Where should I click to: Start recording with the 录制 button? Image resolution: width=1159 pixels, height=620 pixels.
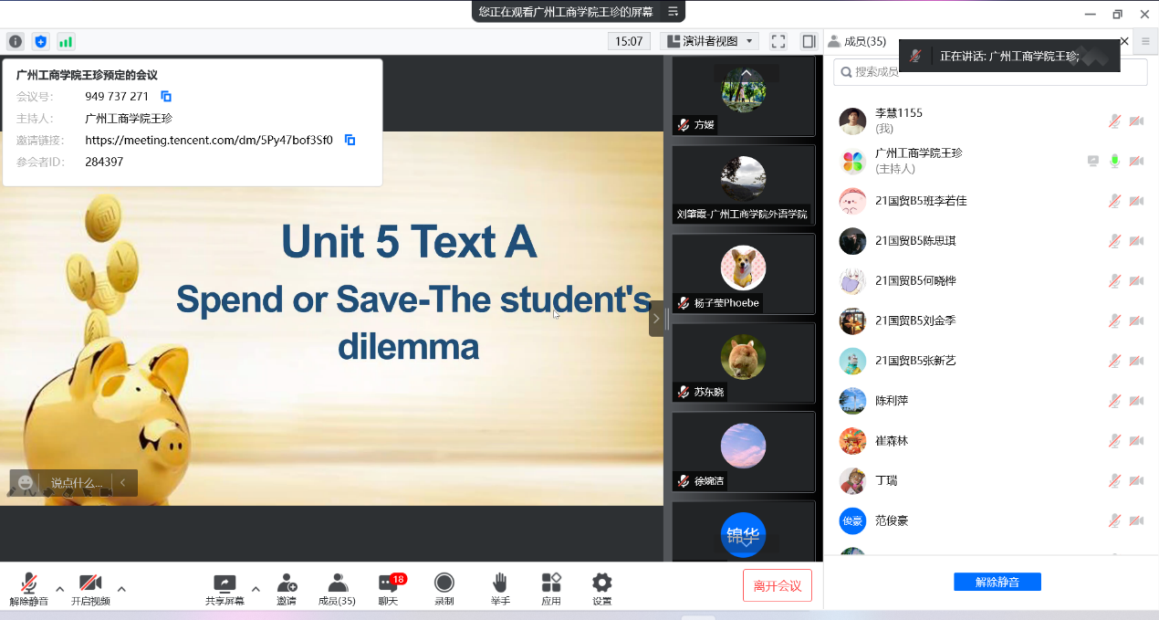click(x=444, y=588)
